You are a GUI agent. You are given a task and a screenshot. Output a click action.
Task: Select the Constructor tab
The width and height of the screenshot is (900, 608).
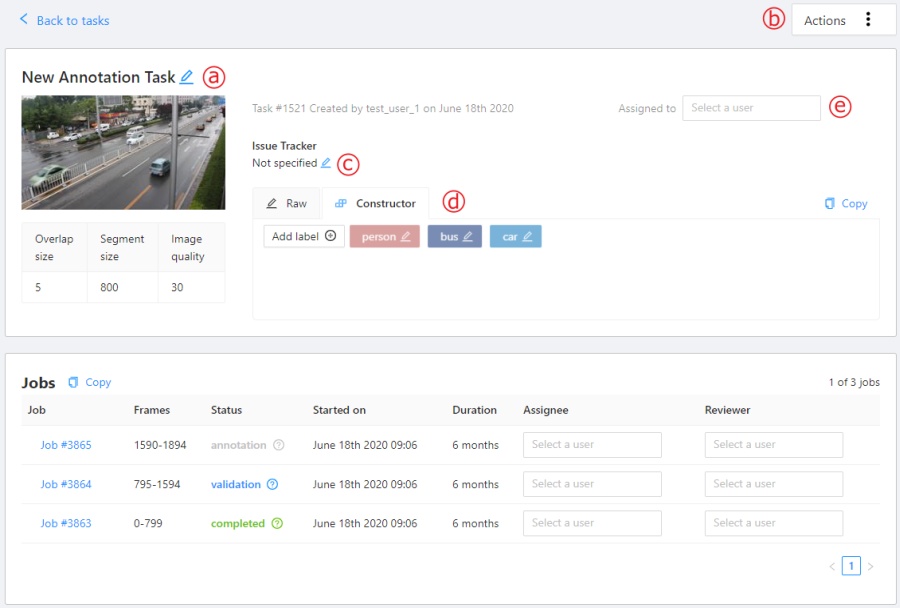(375, 203)
